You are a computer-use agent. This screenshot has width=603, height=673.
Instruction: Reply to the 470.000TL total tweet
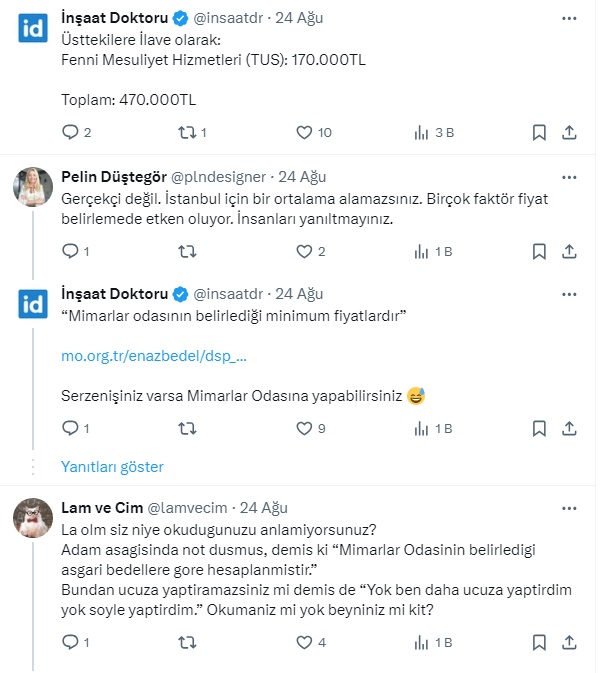(70, 132)
